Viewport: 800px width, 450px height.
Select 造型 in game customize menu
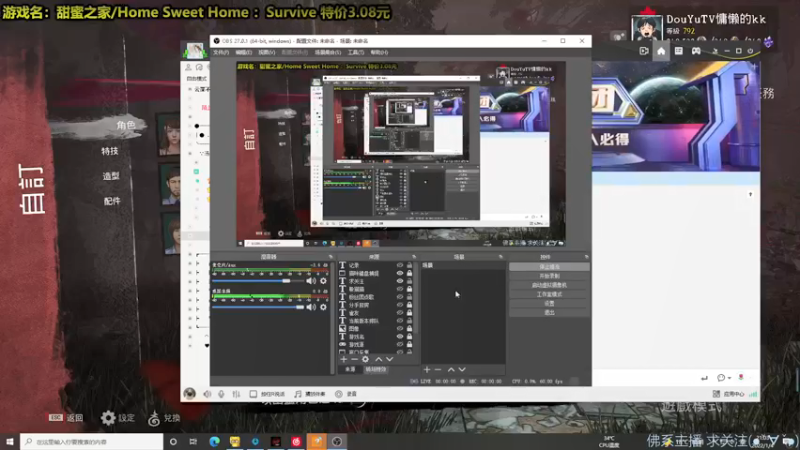click(x=111, y=176)
